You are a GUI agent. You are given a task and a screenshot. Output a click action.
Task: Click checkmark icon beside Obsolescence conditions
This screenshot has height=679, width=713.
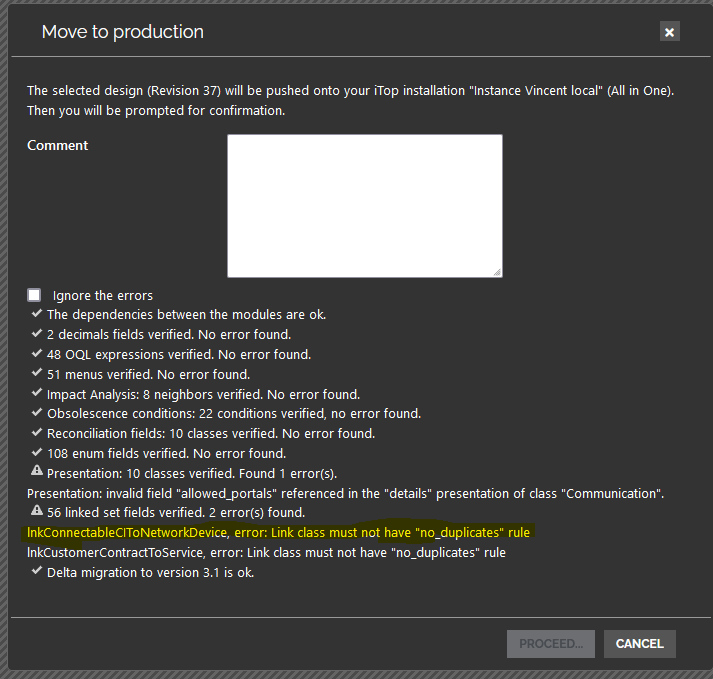36,413
